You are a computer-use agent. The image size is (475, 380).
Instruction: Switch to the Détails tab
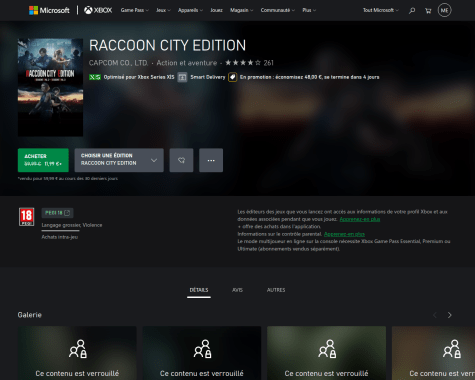[x=199, y=290]
